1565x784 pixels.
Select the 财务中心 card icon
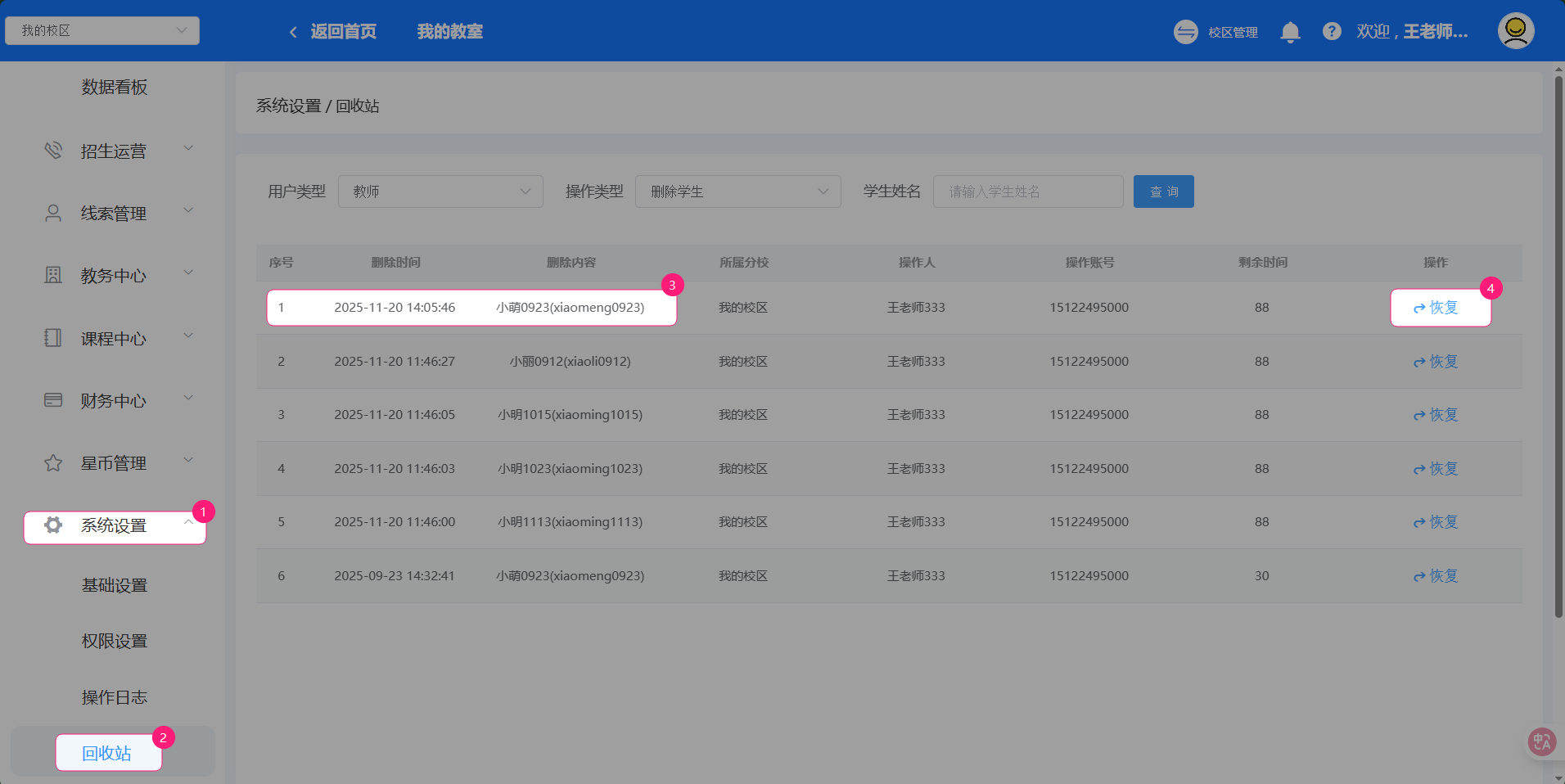pos(53,400)
